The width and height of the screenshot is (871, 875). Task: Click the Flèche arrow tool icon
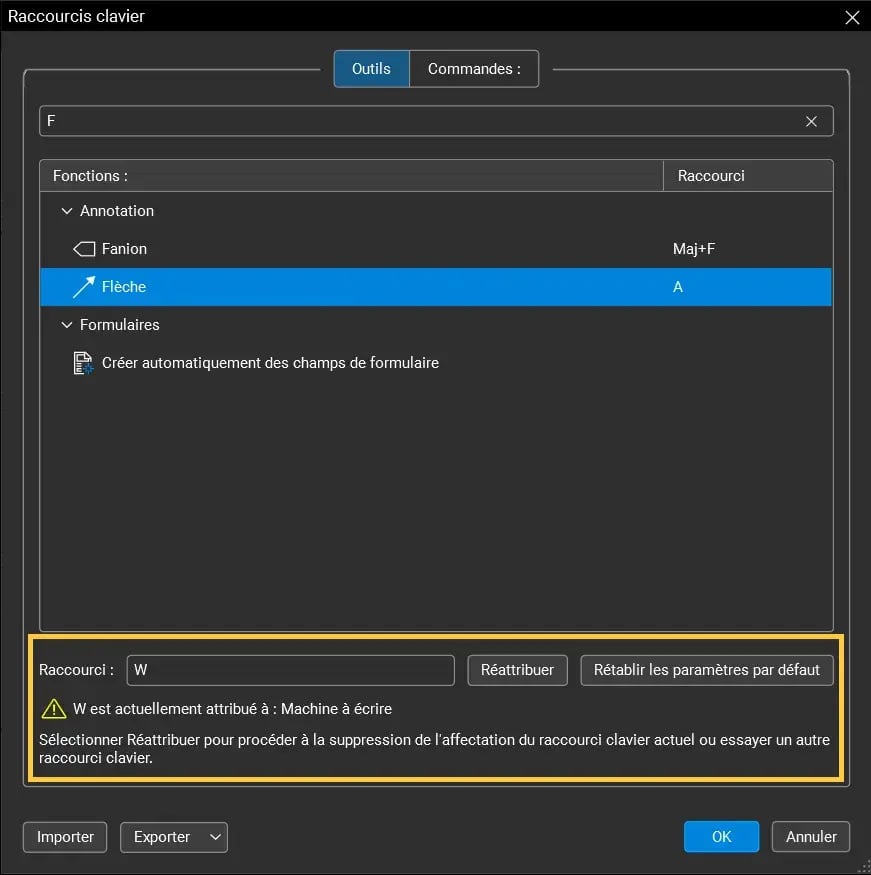(84, 287)
